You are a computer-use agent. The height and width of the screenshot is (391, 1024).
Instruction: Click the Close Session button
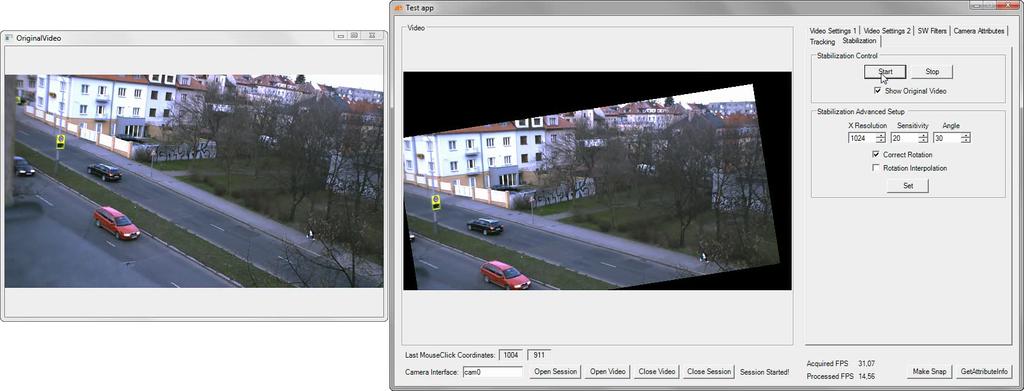pos(709,371)
